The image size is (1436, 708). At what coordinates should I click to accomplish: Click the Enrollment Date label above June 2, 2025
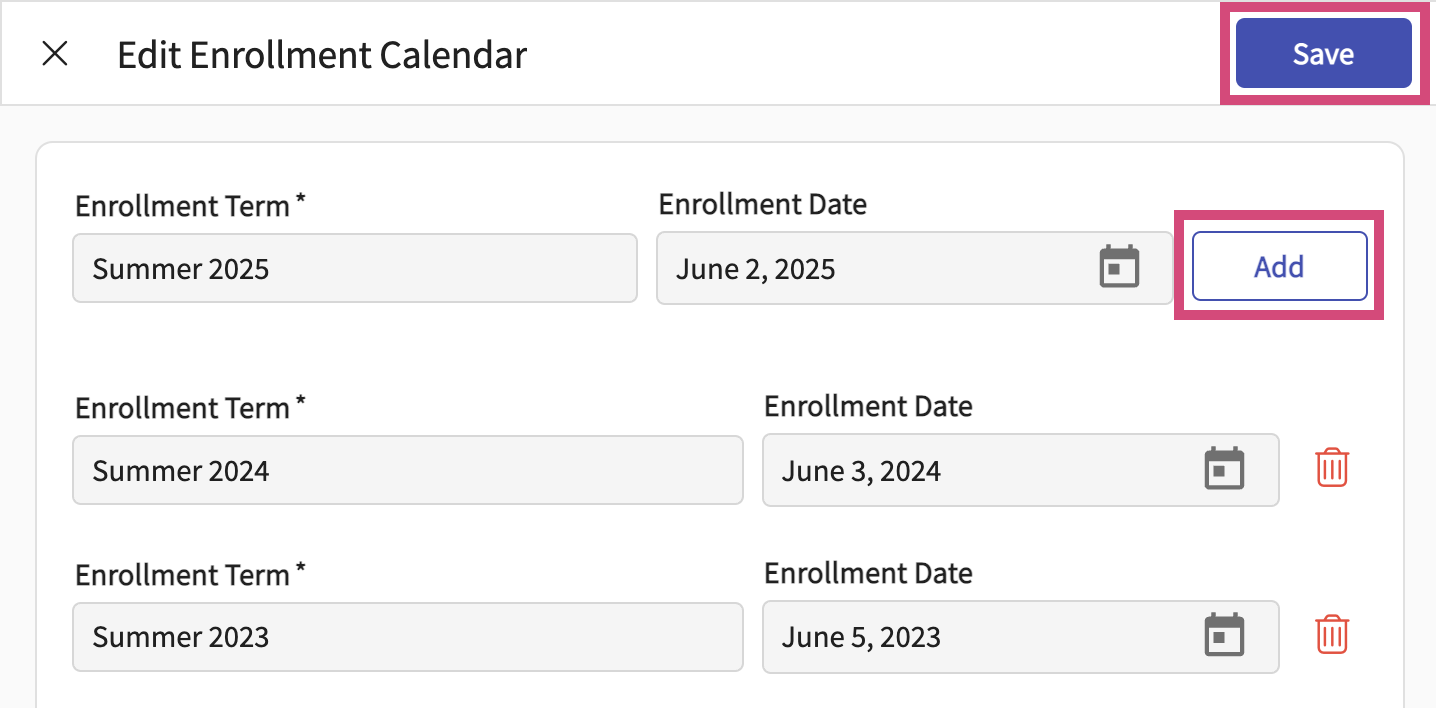[x=762, y=204]
